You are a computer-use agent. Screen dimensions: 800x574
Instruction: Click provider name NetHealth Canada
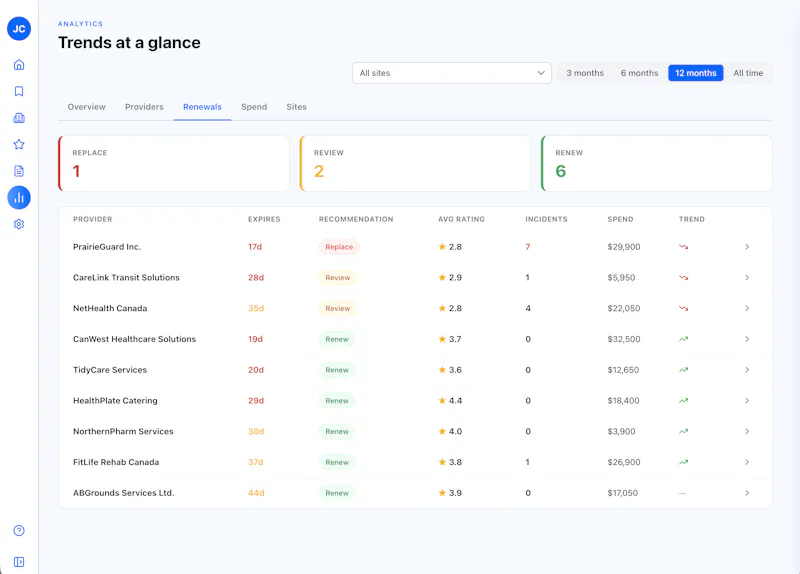pos(110,308)
